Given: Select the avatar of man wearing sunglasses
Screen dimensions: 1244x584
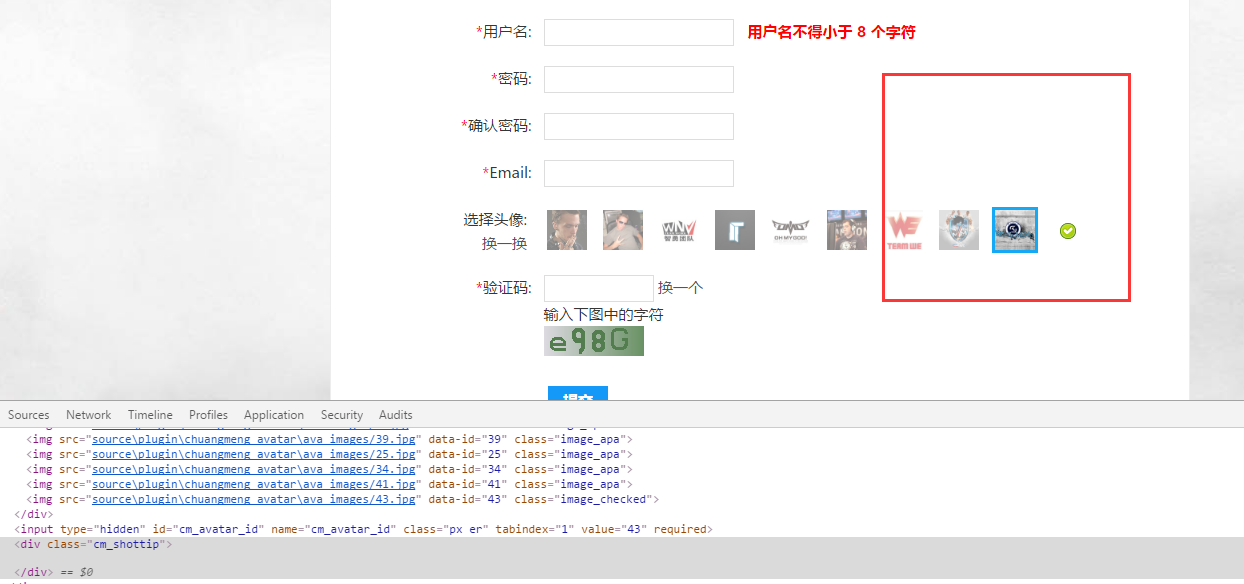Looking at the screenshot, I should [623, 230].
